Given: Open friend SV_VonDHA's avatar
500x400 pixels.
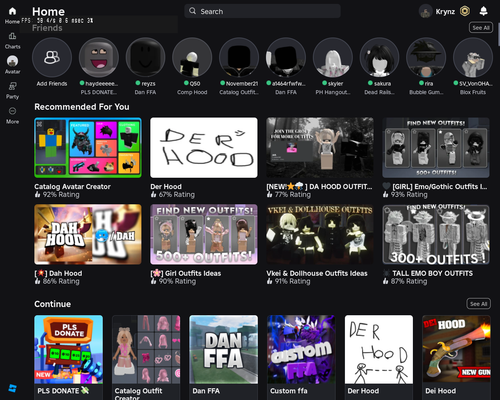Looking at the screenshot, I should pyautogui.click(x=473, y=57).
